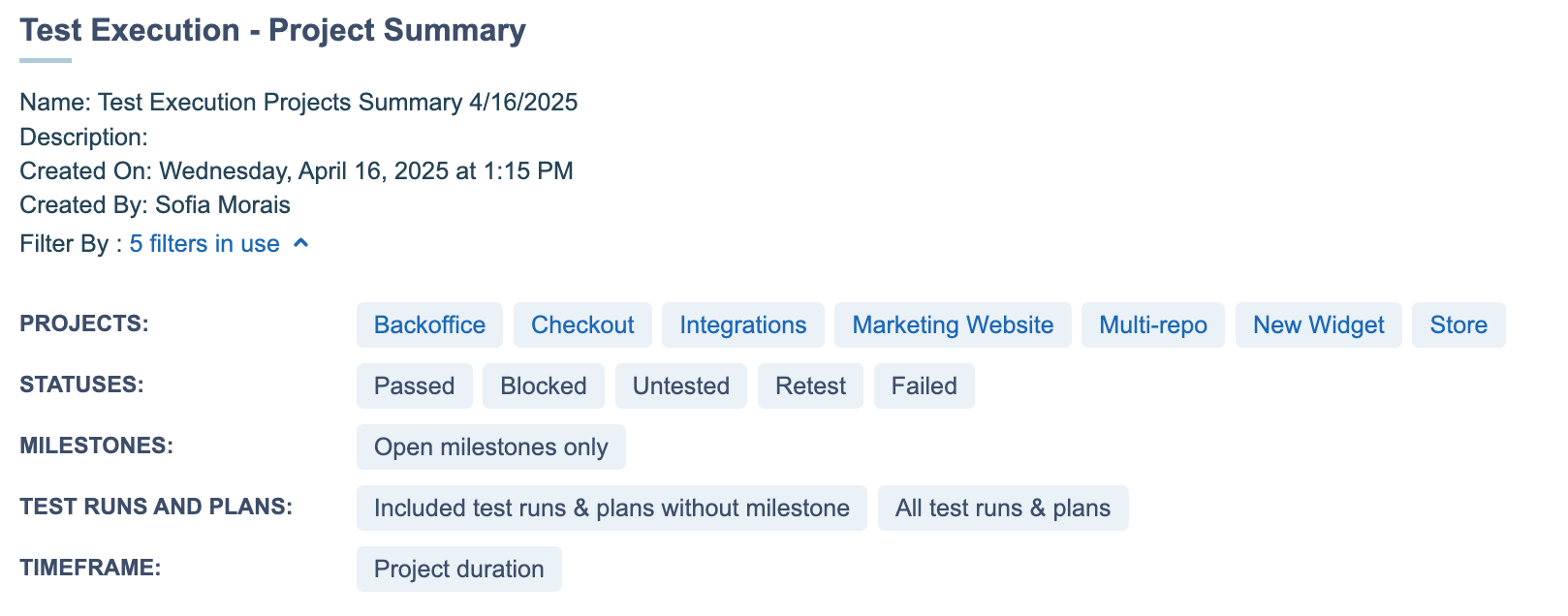The height and width of the screenshot is (616, 1568).
Task: Choose the Retest status chip
Action: coord(810,386)
